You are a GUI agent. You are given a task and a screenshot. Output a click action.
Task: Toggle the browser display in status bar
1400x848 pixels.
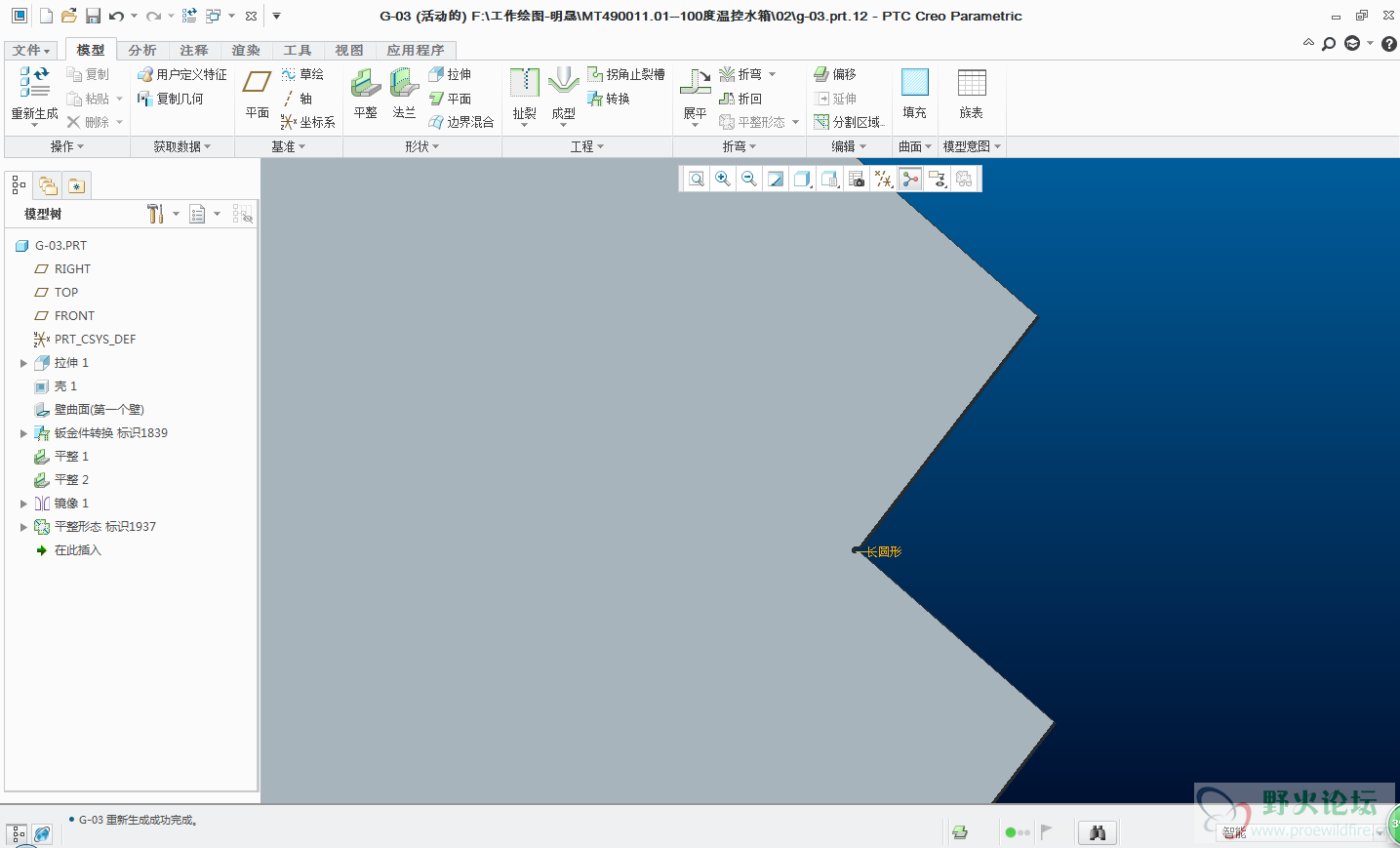pyautogui.click(x=42, y=834)
